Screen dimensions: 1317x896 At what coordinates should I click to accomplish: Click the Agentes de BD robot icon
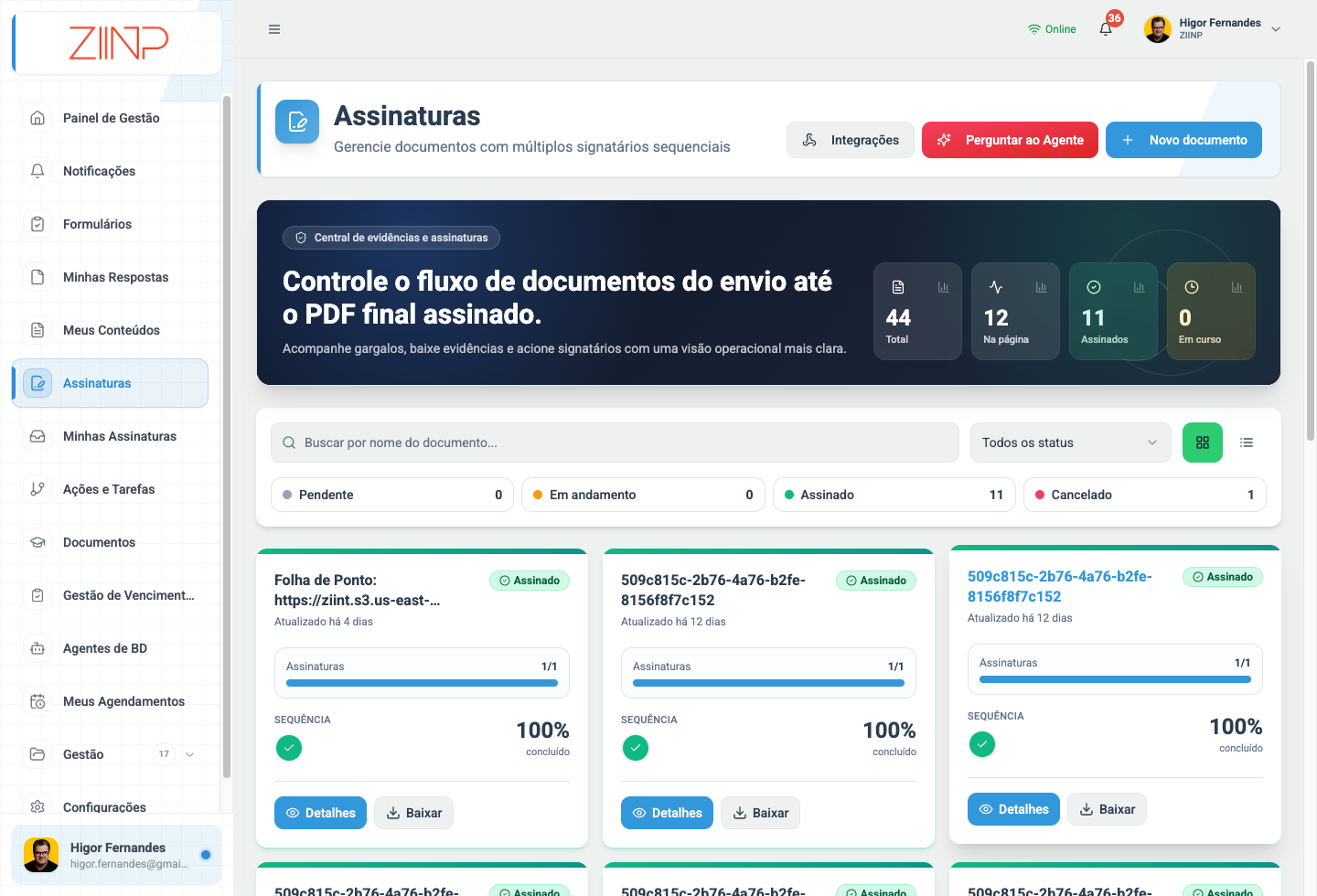point(37,648)
